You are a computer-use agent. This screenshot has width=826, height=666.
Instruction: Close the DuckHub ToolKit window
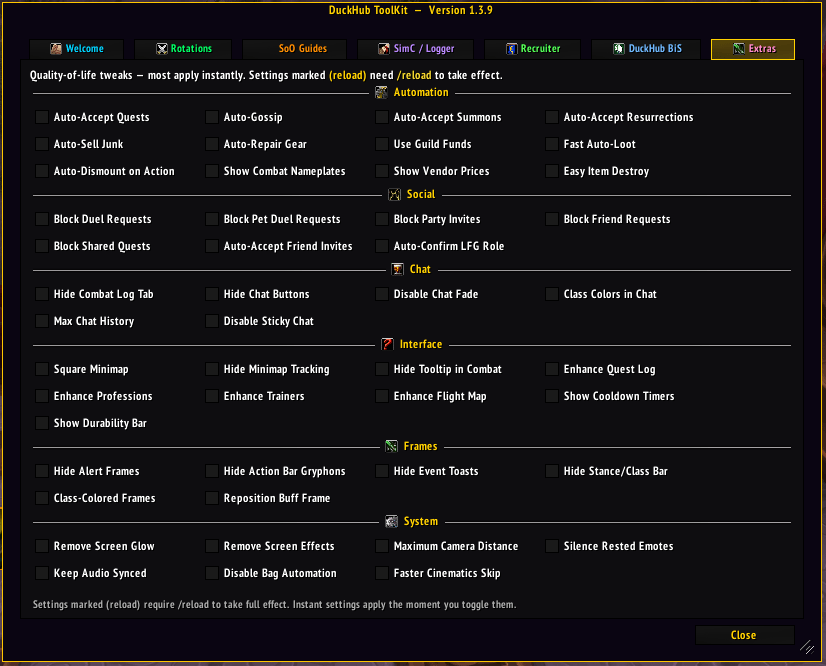[744, 635]
